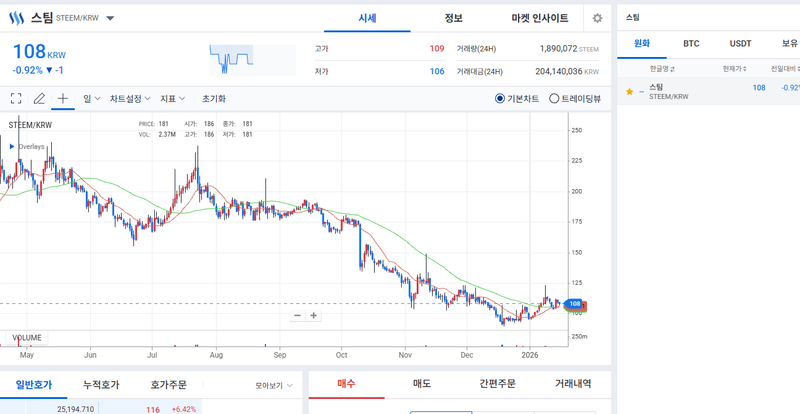The width and height of the screenshot is (800, 414).
Task: Click the chart zoom in plus button
Action: (x=314, y=315)
